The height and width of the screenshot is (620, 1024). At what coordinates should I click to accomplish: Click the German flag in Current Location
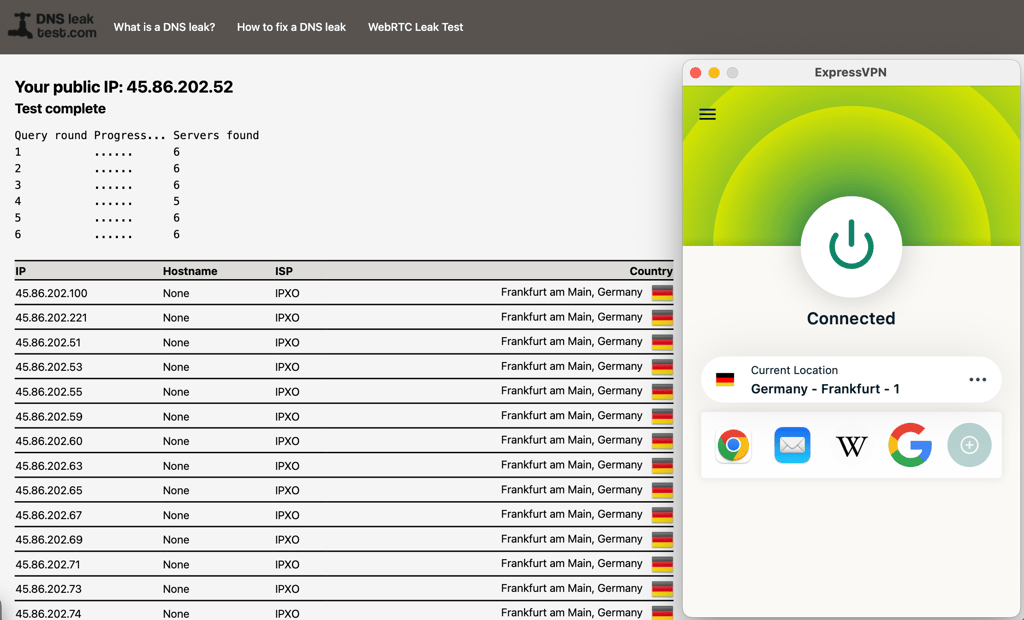[725, 380]
